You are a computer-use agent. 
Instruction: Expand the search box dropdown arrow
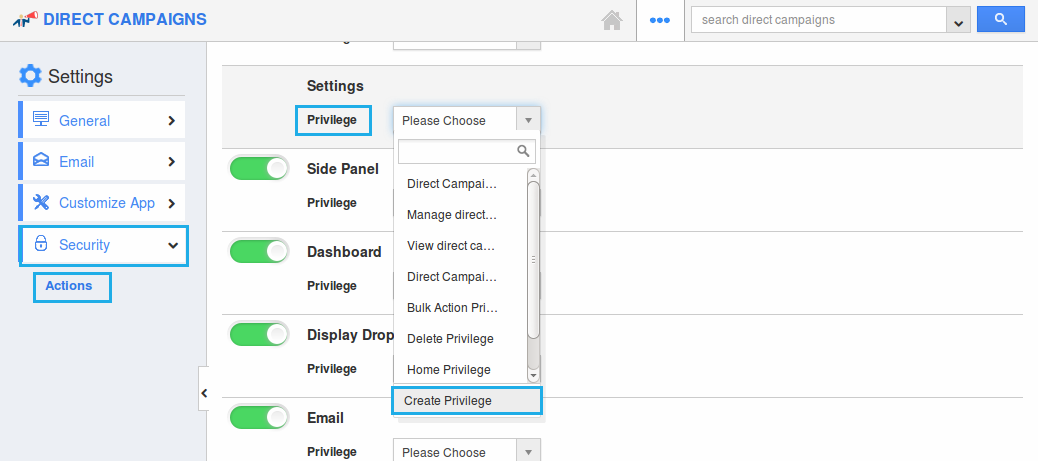960,21
